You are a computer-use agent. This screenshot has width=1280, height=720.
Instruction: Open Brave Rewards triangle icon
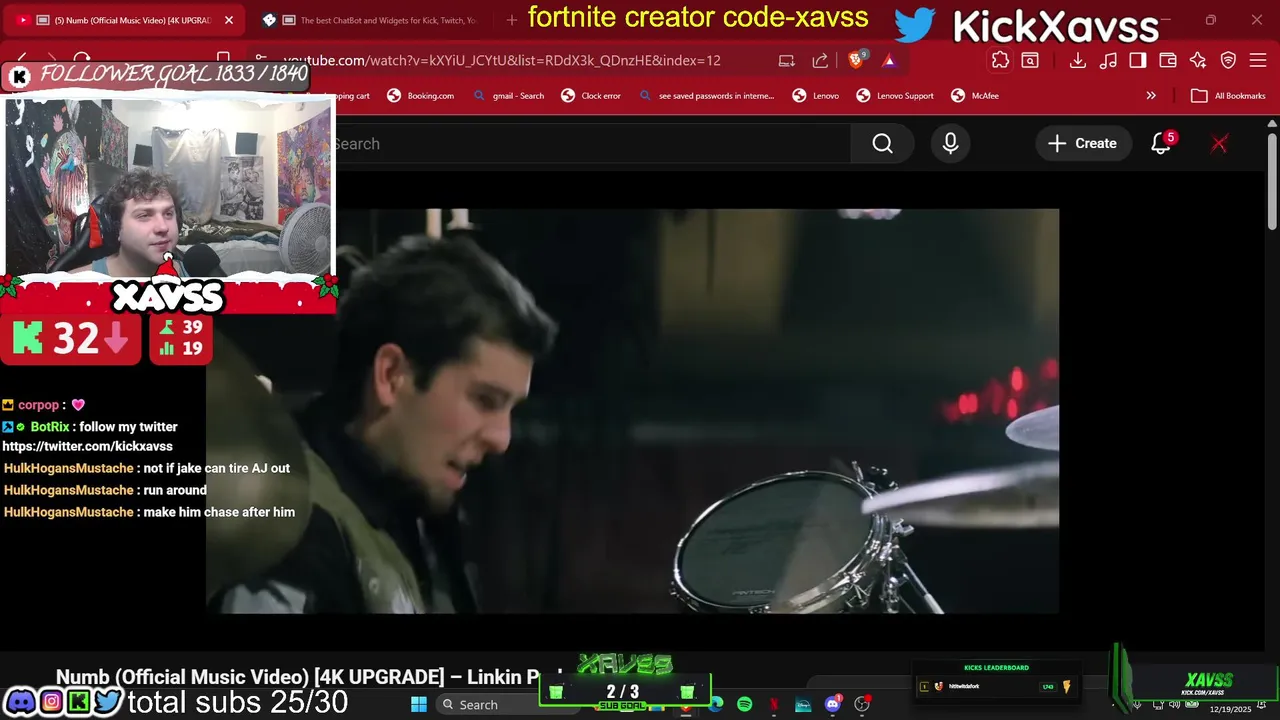tap(889, 60)
